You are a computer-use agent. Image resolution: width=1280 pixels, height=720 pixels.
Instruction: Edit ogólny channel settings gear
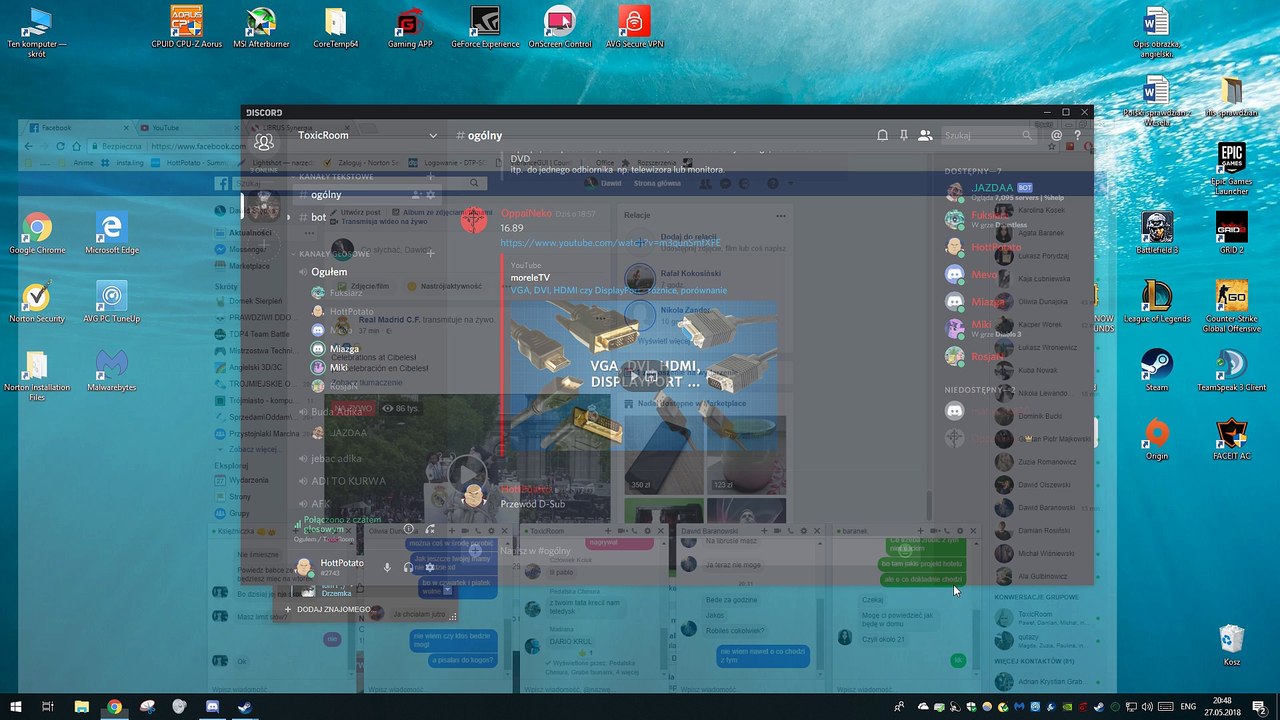[x=431, y=195]
